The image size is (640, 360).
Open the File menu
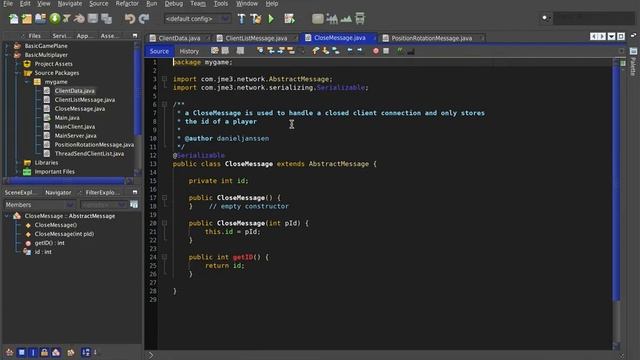click(x=8, y=4)
